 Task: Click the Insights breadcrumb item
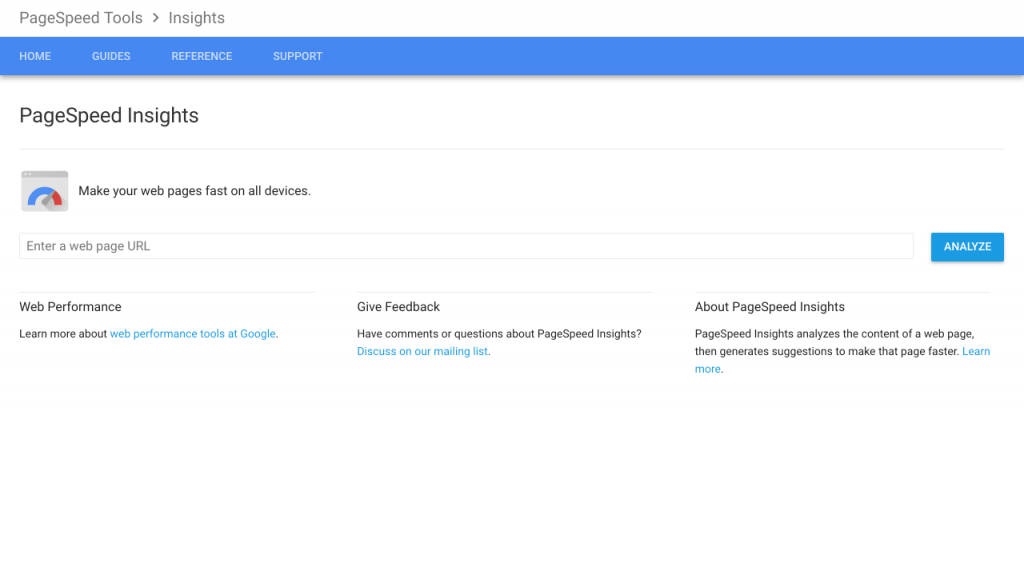[x=197, y=18]
